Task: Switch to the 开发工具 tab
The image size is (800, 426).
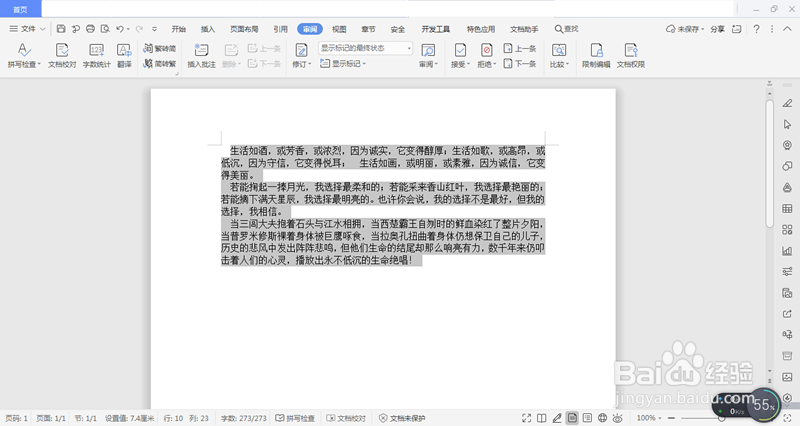Action: pyautogui.click(x=435, y=29)
